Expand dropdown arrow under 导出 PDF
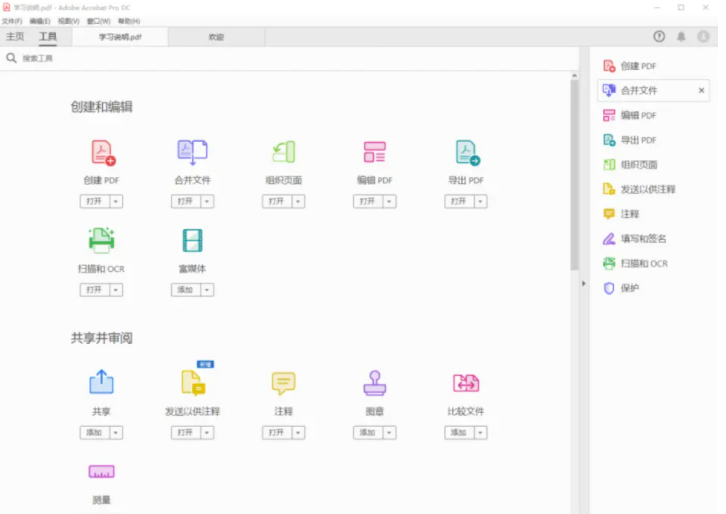The image size is (726, 514). pyautogui.click(x=481, y=201)
